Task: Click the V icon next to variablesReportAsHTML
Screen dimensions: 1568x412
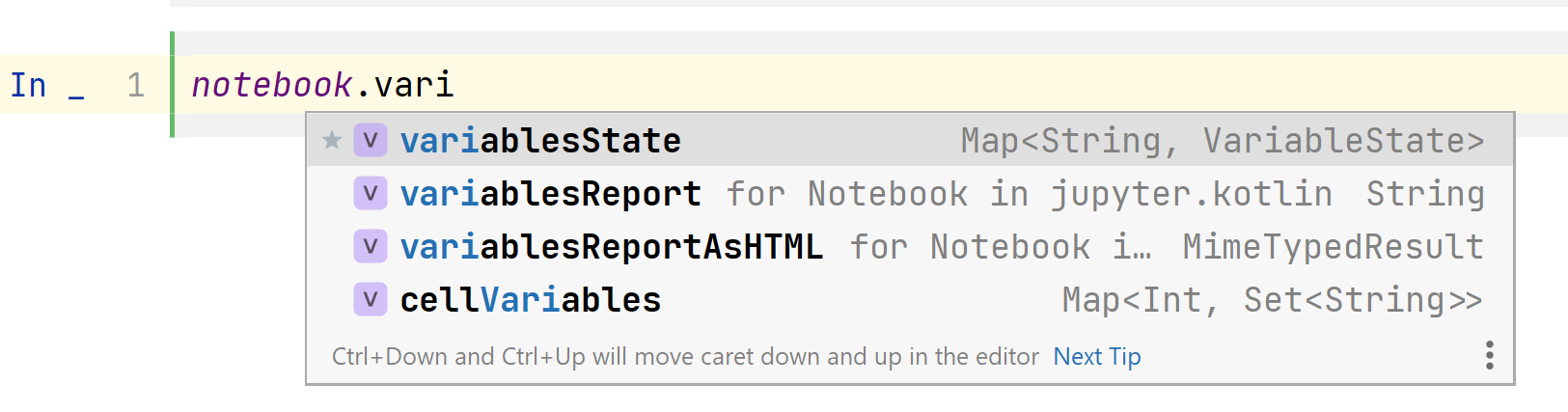Action: [371, 247]
